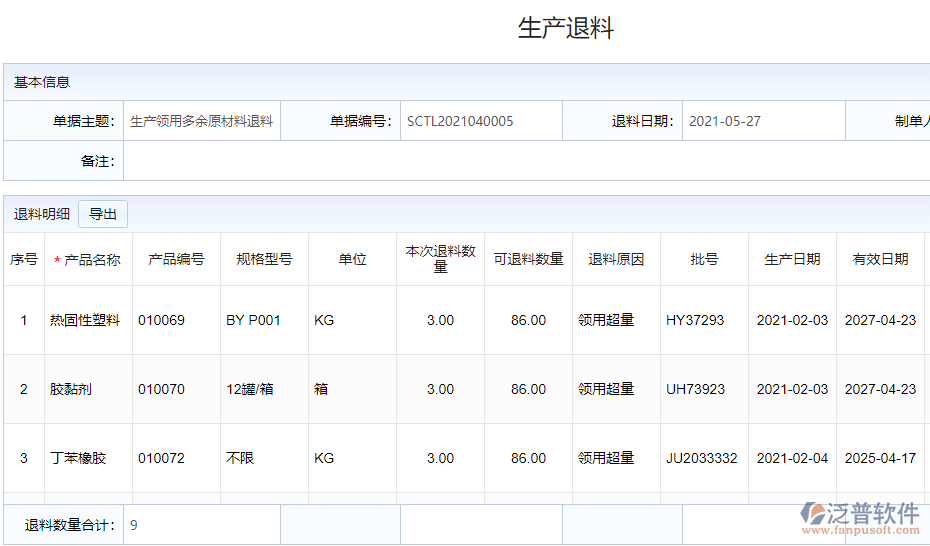Open the 退料日期 date field

pyautogui.click(x=763, y=121)
